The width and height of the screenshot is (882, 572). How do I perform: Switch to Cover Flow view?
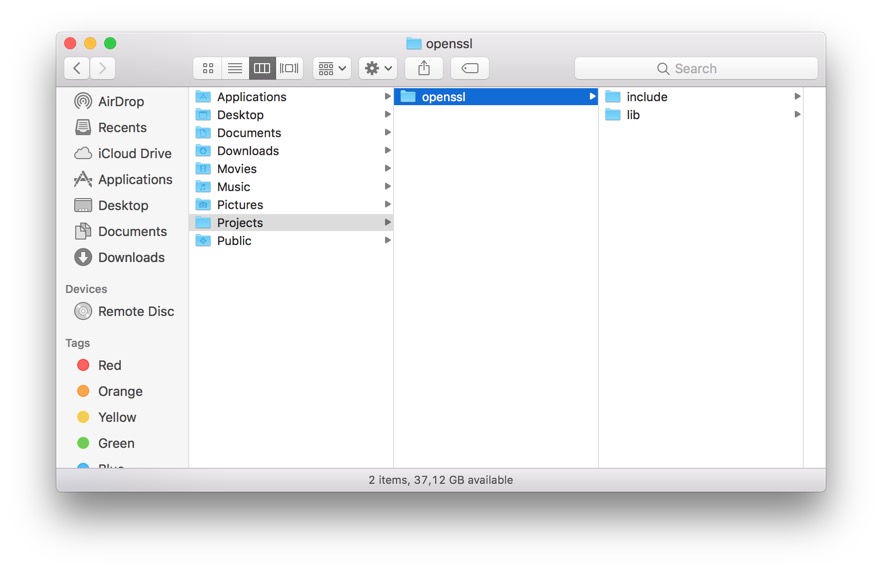pyautogui.click(x=289, y=68)
